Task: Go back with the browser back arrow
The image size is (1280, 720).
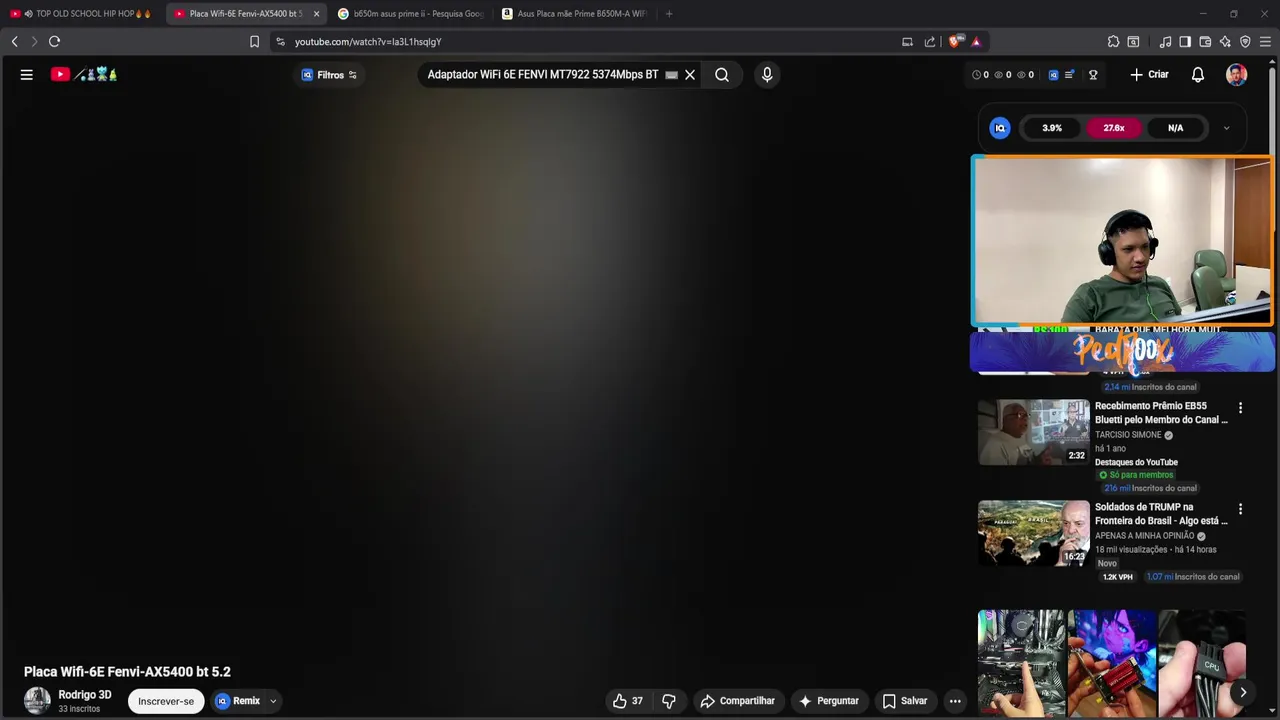Action: click(14, 42)
